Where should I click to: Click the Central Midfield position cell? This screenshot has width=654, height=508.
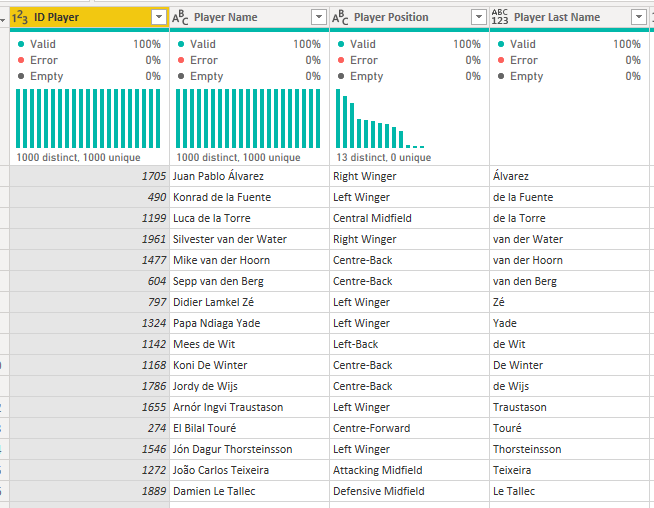tap(409, 218)
